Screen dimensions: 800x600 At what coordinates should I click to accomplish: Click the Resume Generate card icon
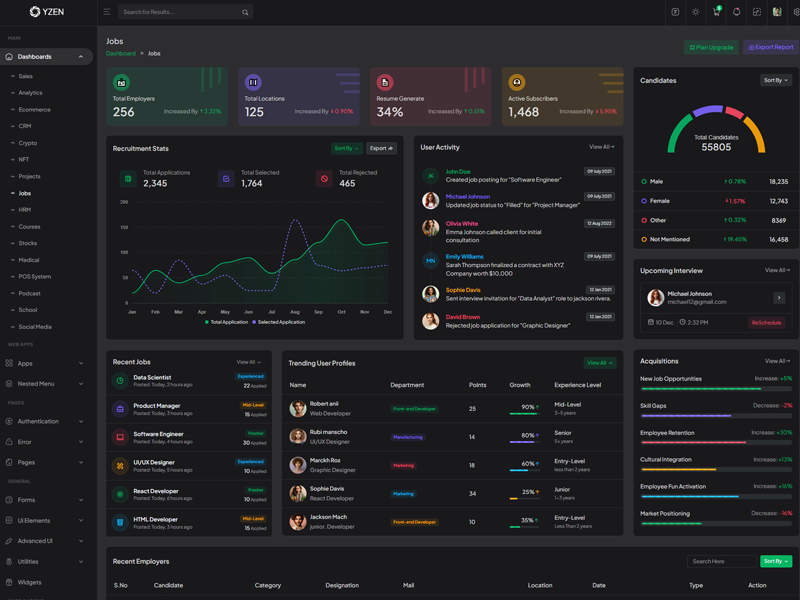385,82
